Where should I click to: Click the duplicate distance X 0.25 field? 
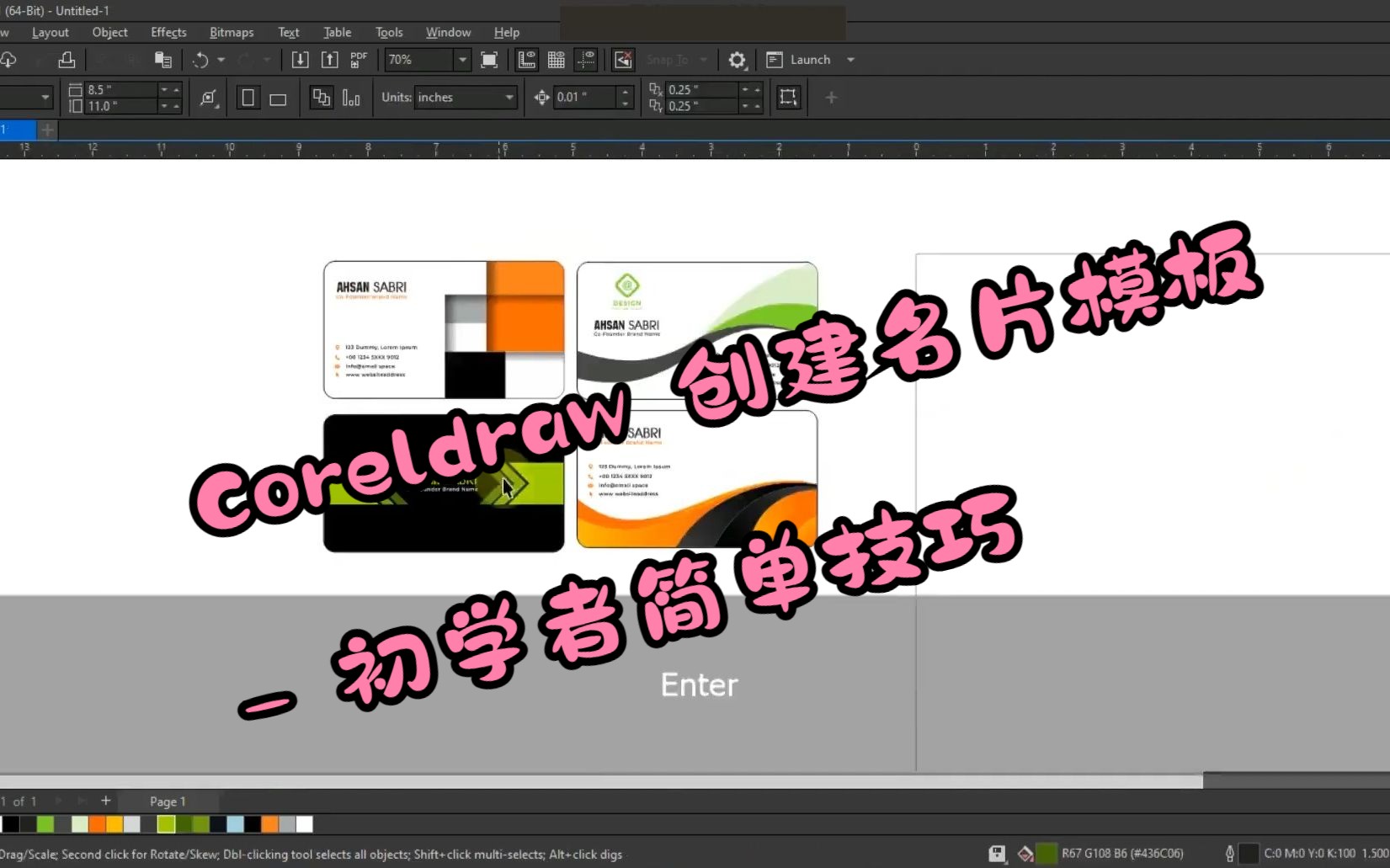pos(701,89)
